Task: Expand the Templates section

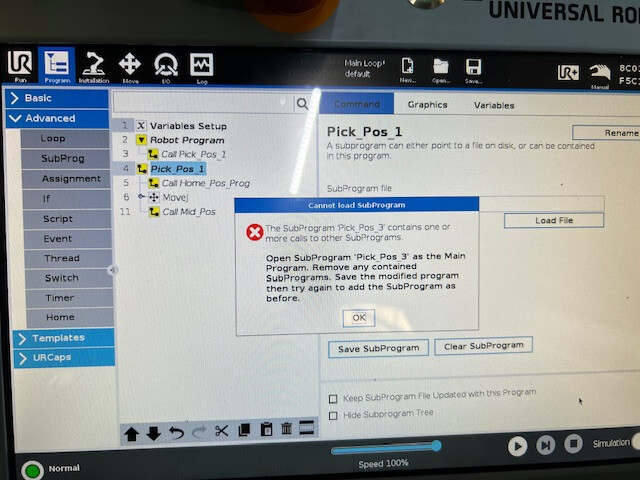Action: tap(63, 338)
